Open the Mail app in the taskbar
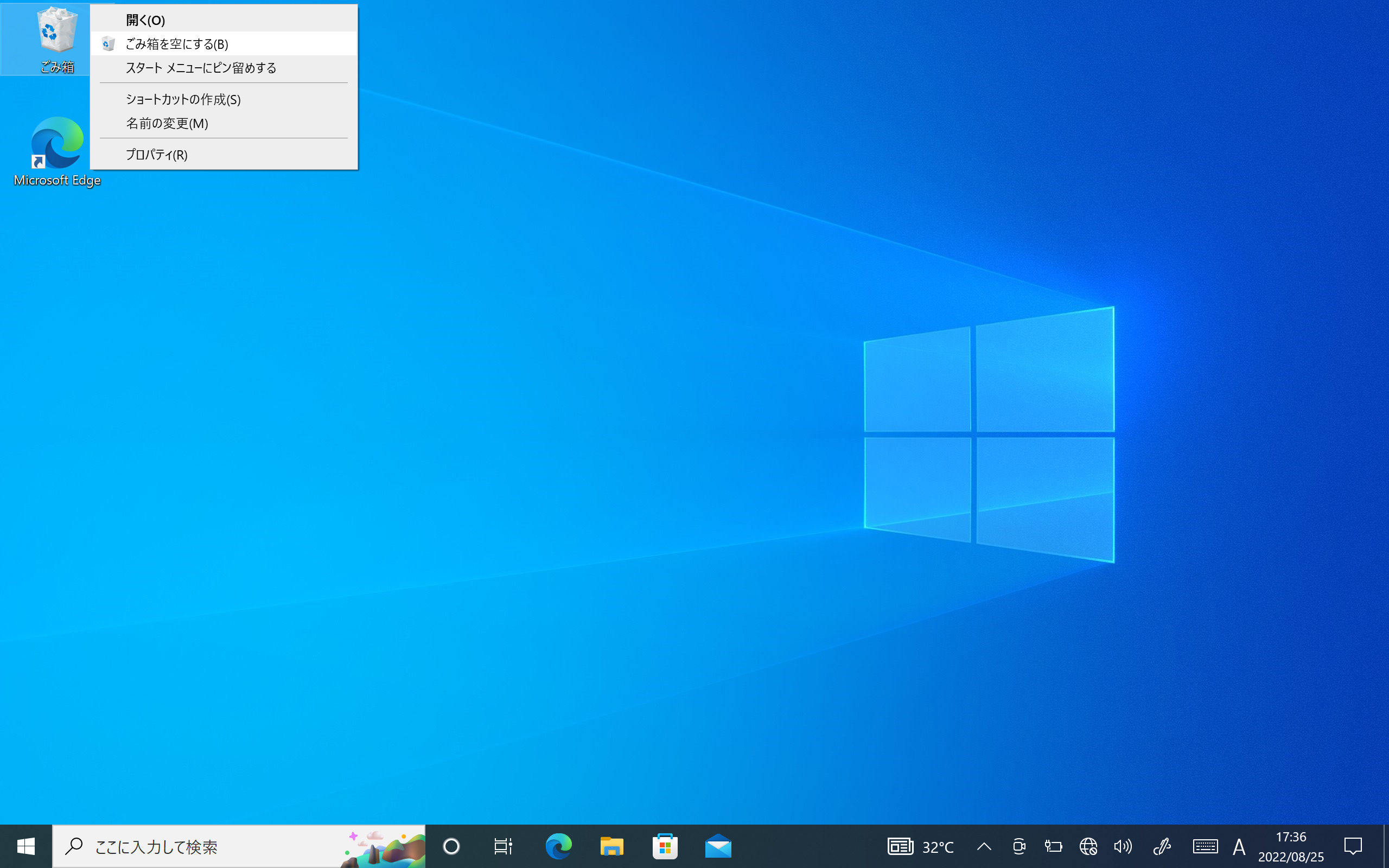The width and height of the screenshot is (1389, 868). coord(718,846)
